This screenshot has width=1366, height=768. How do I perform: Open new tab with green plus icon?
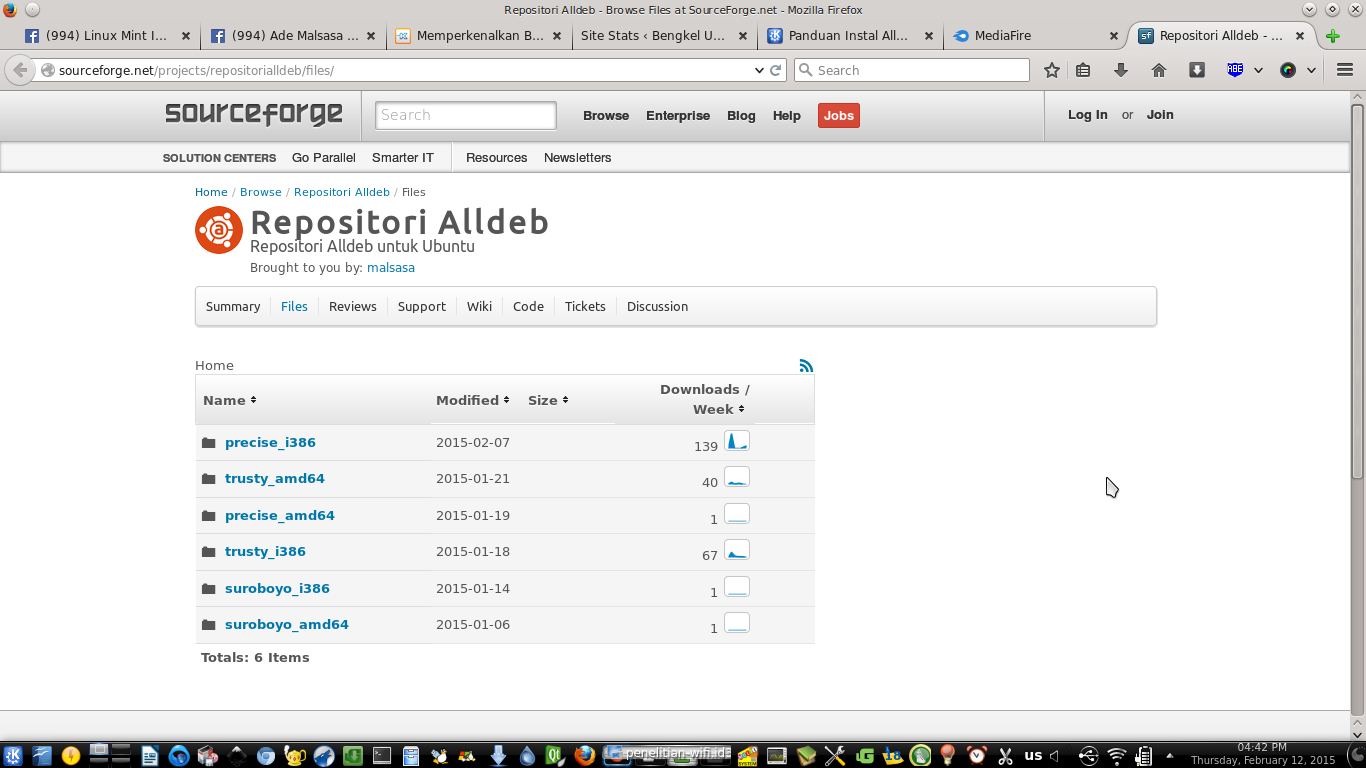point(1332,36)
